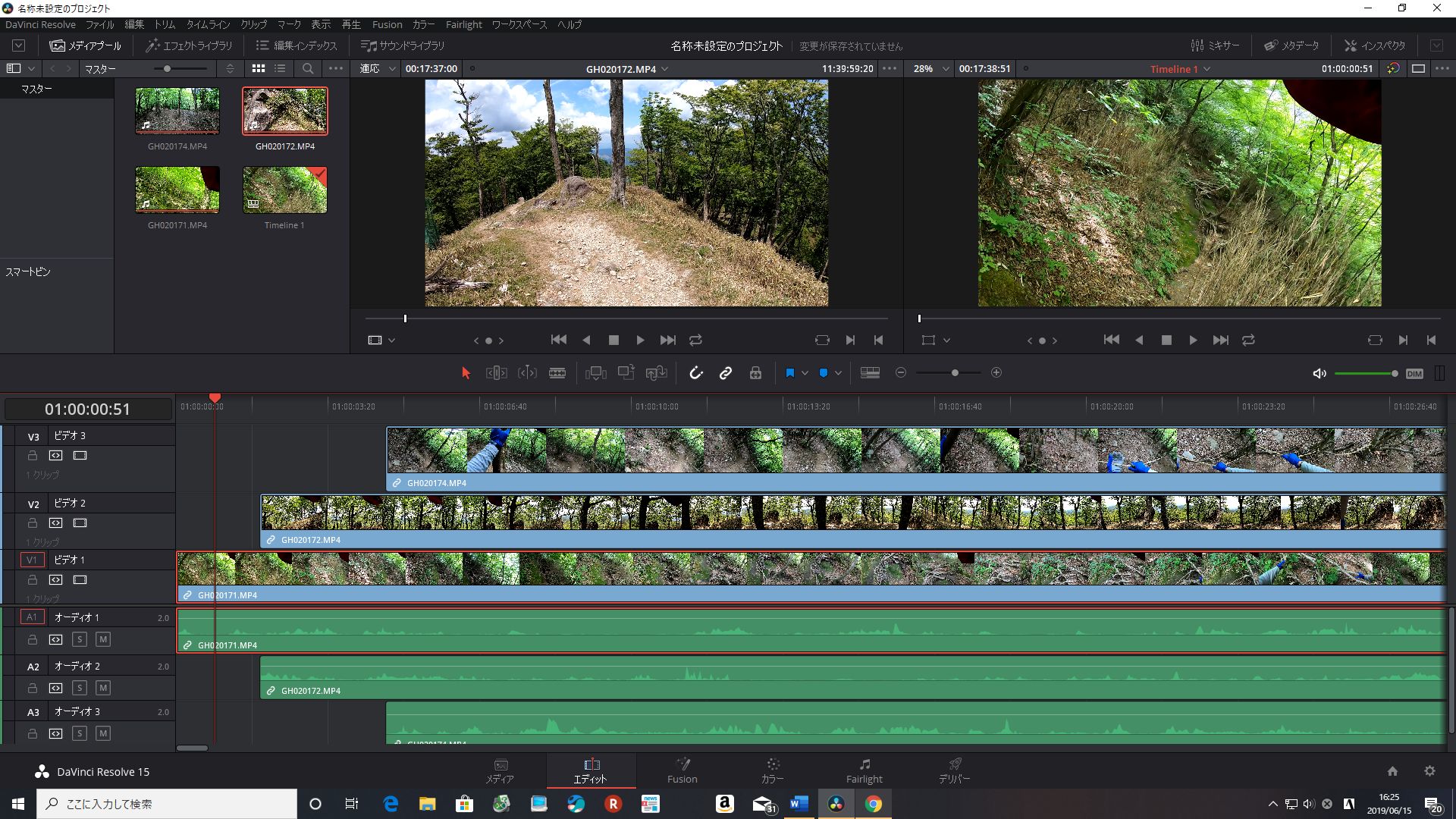Toggle linked selection chain icon
The image size is (1456, 819).
(x=726, y=373)
